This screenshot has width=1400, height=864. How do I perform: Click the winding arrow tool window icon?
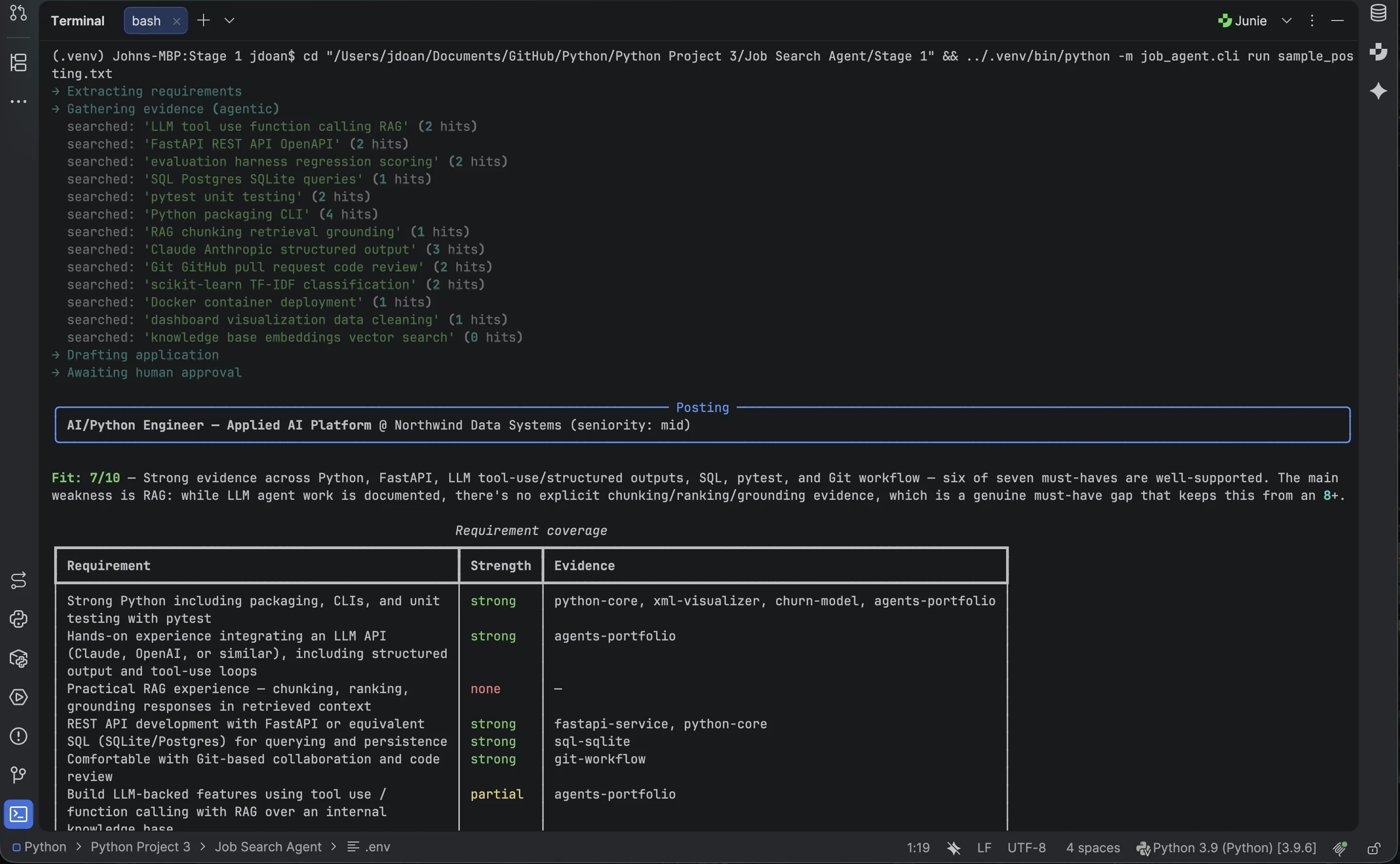pyautogui.click(x=18, y=580)
